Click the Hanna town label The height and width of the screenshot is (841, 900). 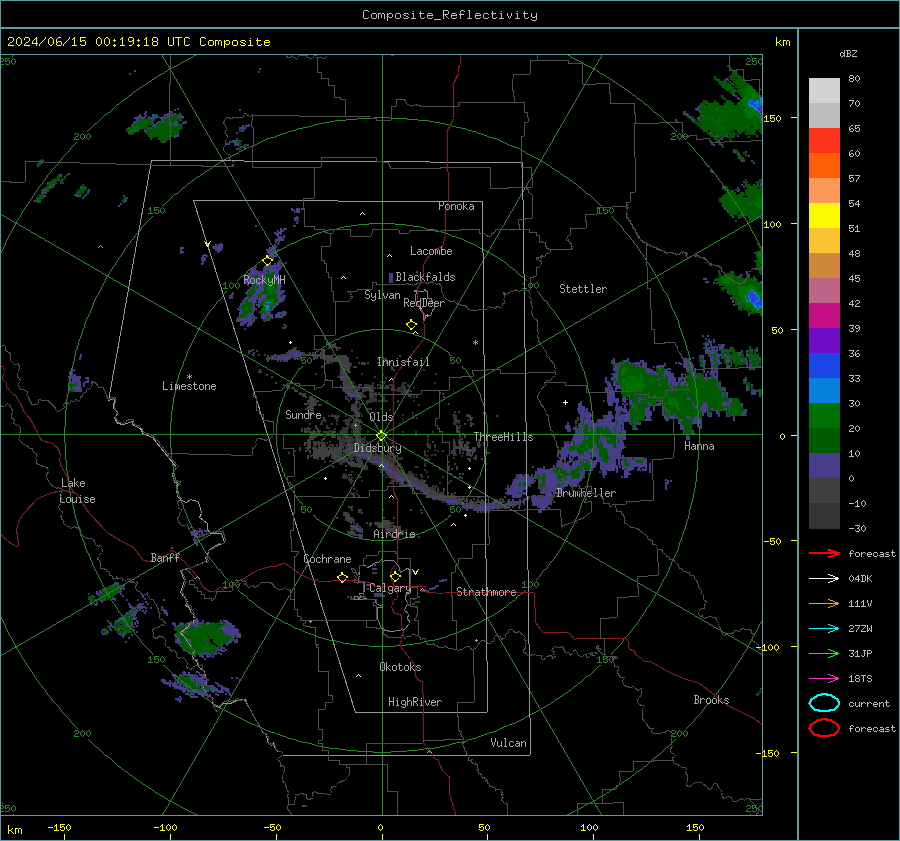(699, 446)
